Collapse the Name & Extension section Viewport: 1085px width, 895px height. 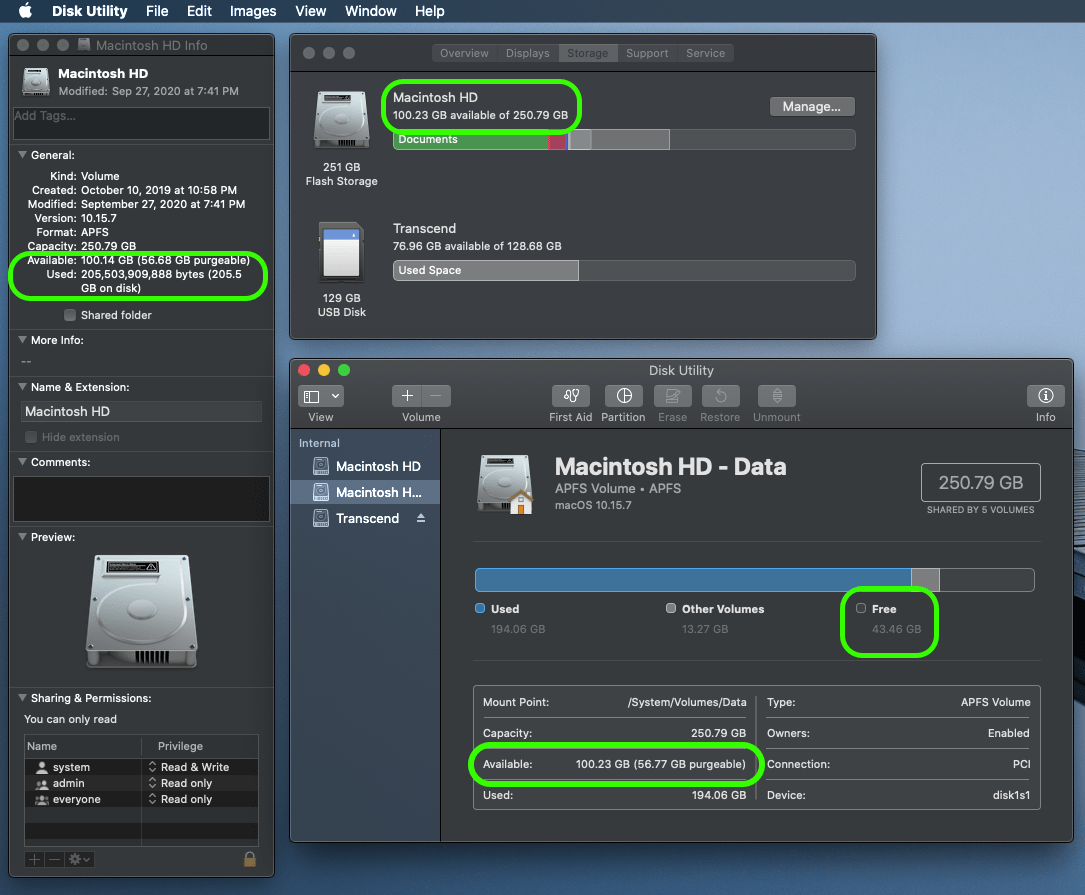23,387
